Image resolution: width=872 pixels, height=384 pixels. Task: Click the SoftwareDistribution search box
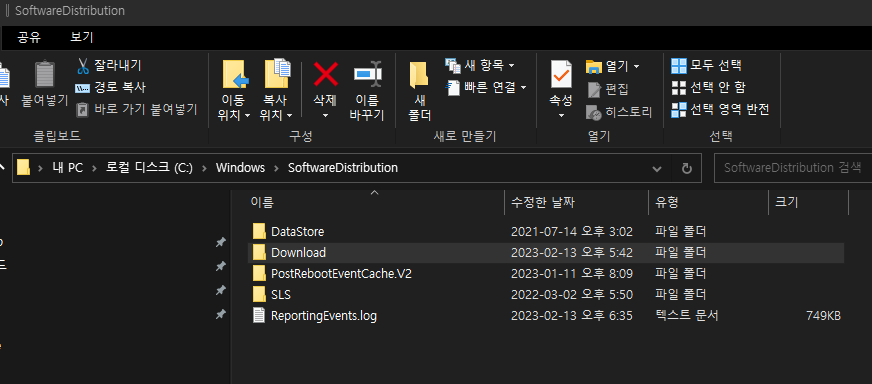pos(792,168)
